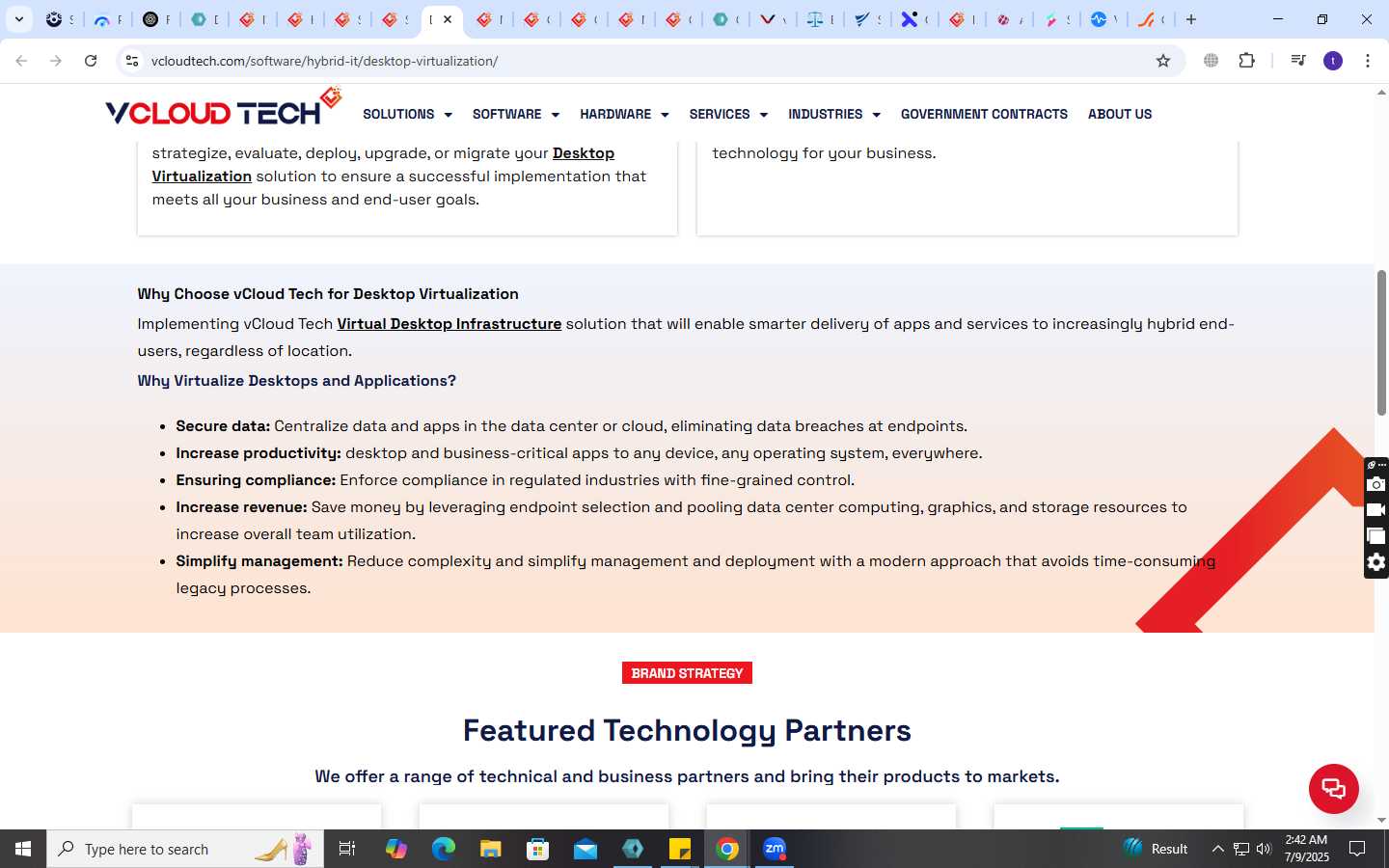Open File Explorer from the taskbar

(490, 849)
